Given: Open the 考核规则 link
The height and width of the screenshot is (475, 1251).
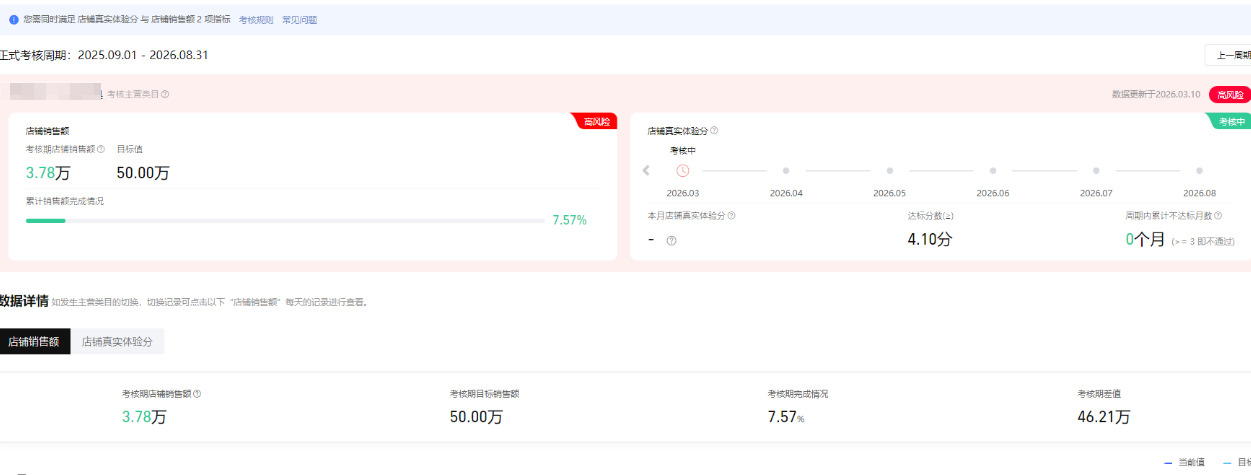Looking at the screenshot, I should coord(256,19).
